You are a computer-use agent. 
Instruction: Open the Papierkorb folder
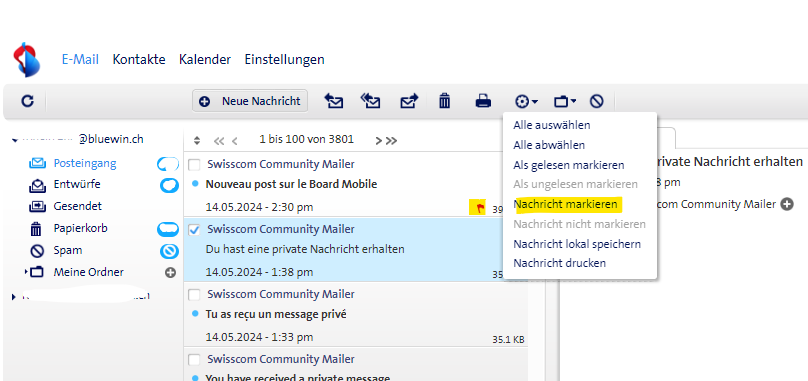click(80, 228)
